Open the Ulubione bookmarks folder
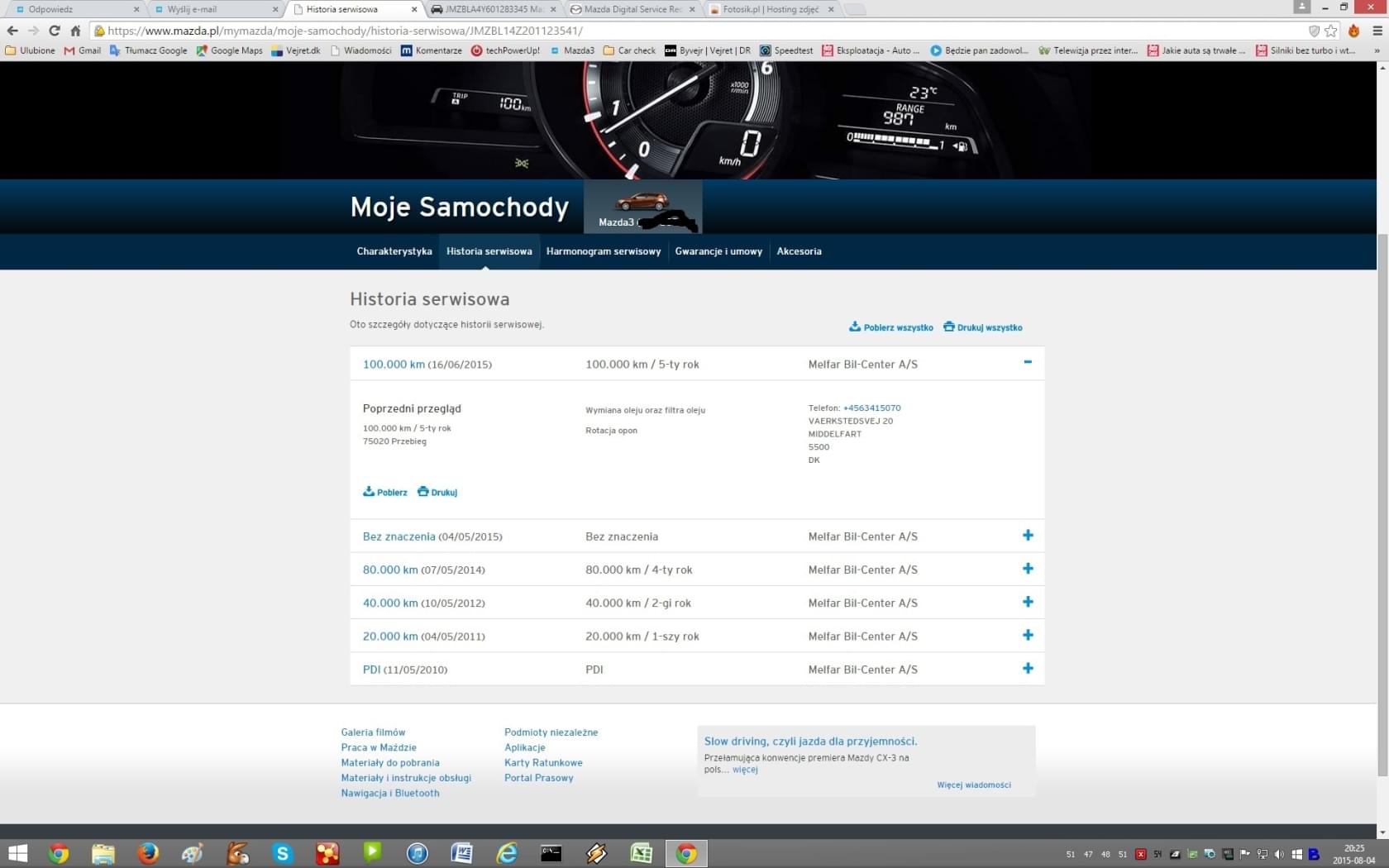The height and width of the screenshot is (868, 1389). tap(31, 50)
